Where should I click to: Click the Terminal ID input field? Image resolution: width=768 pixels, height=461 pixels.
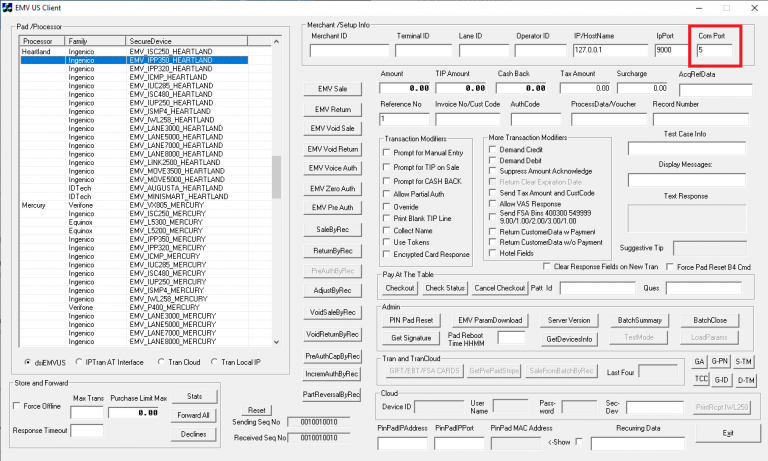pyautogui.click(x=423, y=50)
